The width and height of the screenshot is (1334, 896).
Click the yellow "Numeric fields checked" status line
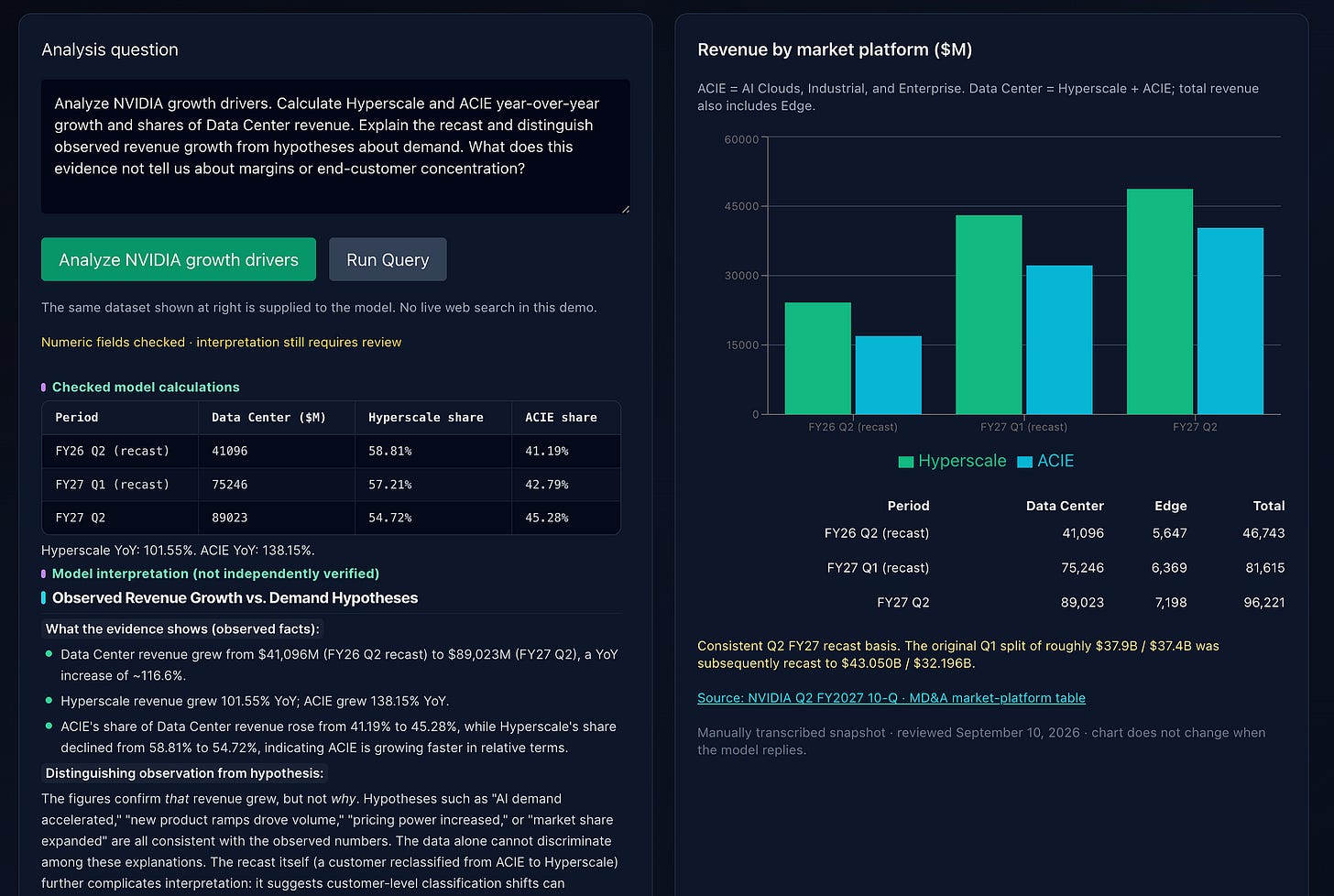(222, 342)
